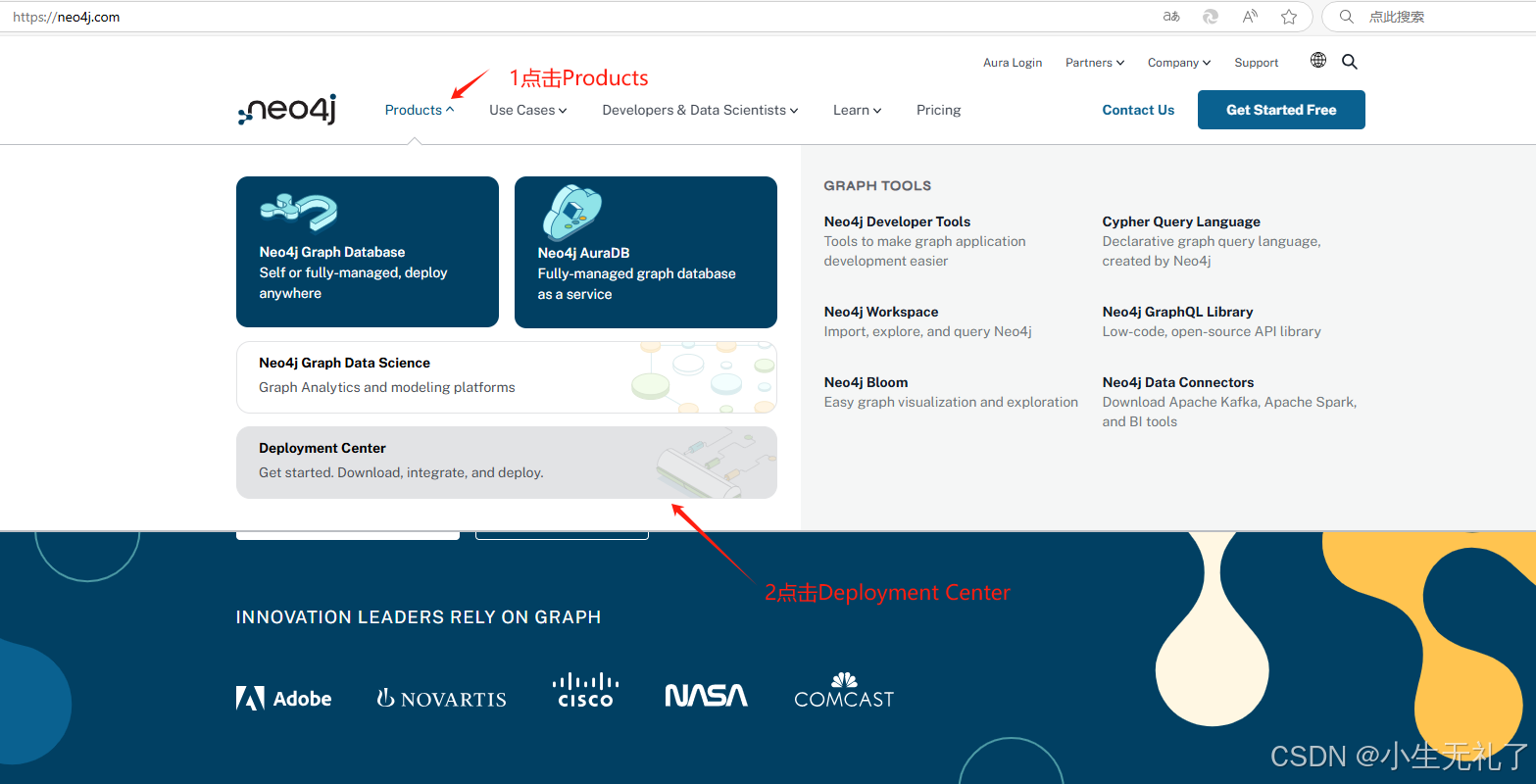Open Aura Login
Image resolution: width=1536 pixels, height=784 pixels.
pos(1013,63)
